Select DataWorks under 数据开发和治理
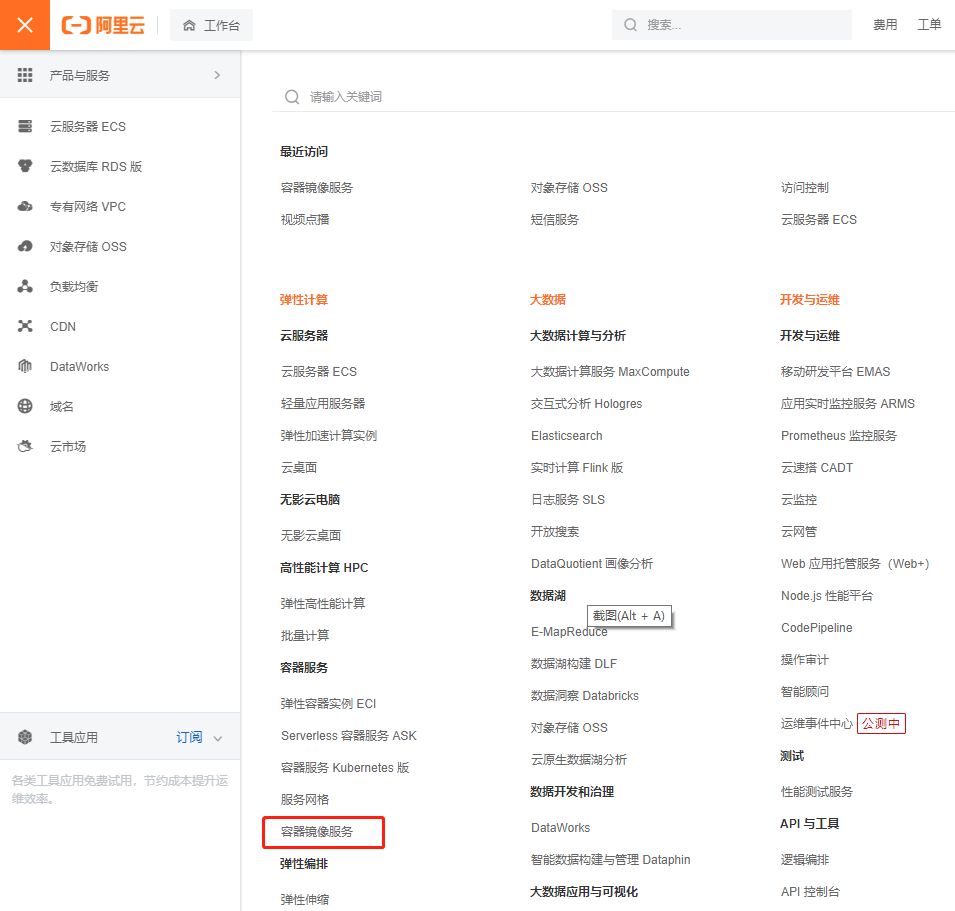This screenshot has height=911, width=955. pos(560,828)
